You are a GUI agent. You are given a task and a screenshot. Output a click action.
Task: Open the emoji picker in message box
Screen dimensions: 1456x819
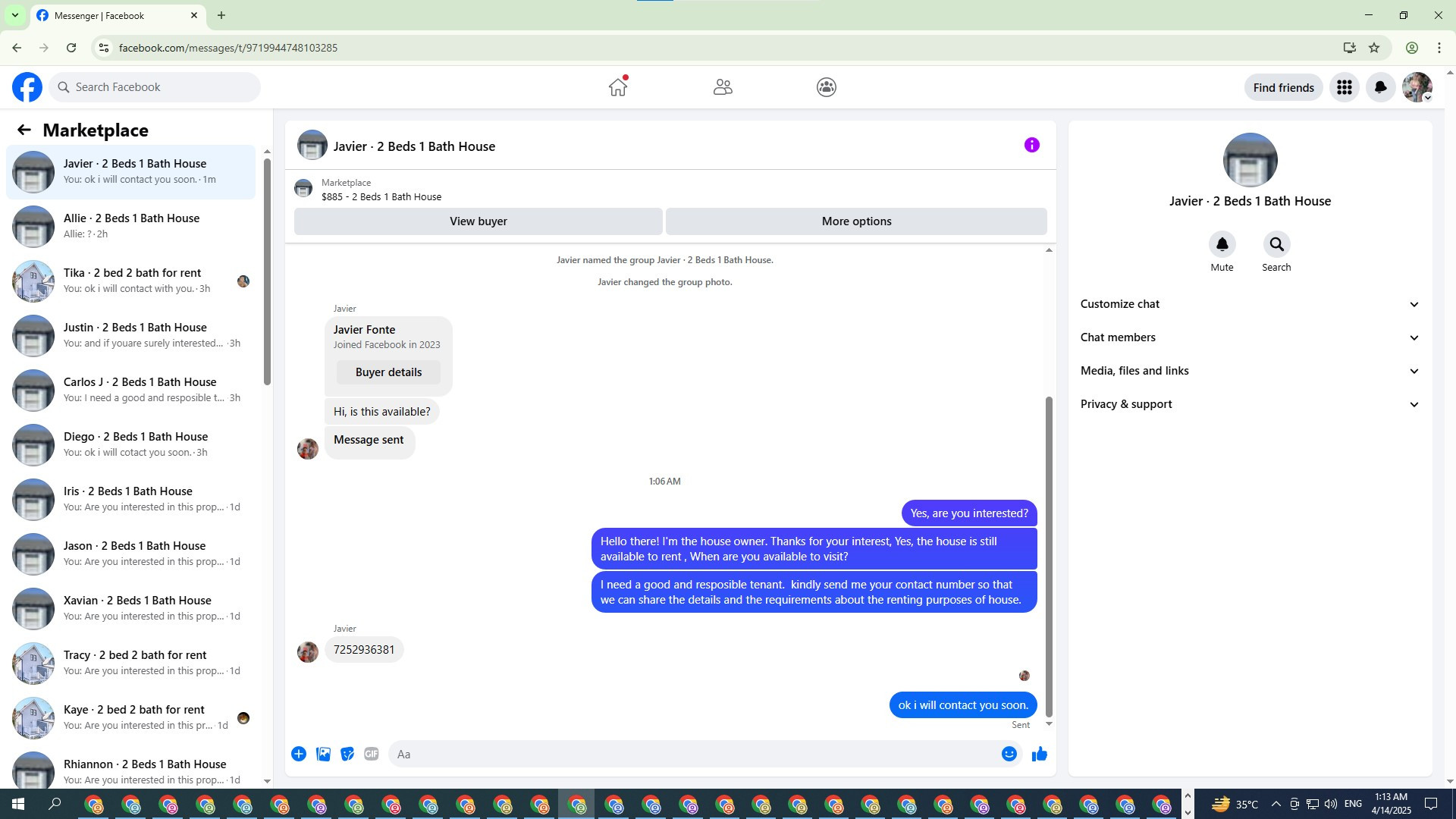click(1009, 754)
